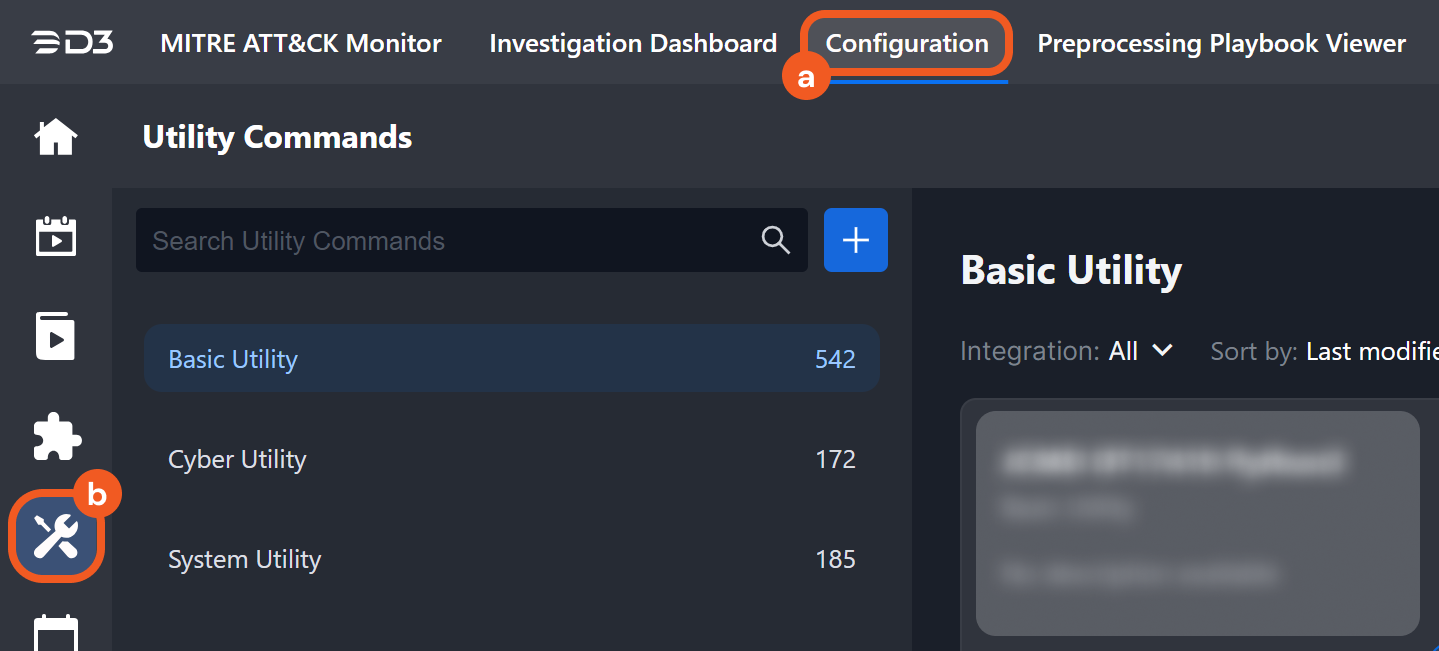Image resolution: width=1439 pixels, height=651 pixels.
Task: Open Preprocessing Playbook Viewer tab
Action: pos(1221,43)
